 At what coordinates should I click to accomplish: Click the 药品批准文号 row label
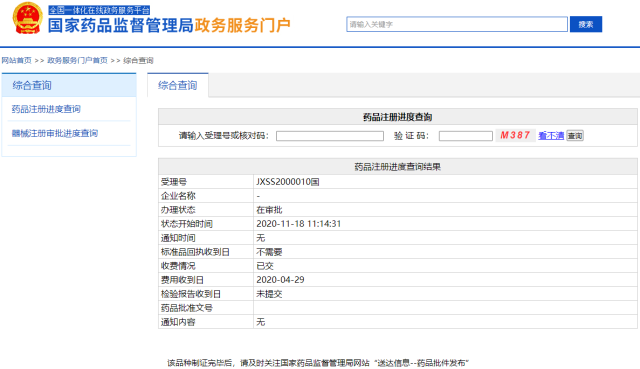click(187, 308)
